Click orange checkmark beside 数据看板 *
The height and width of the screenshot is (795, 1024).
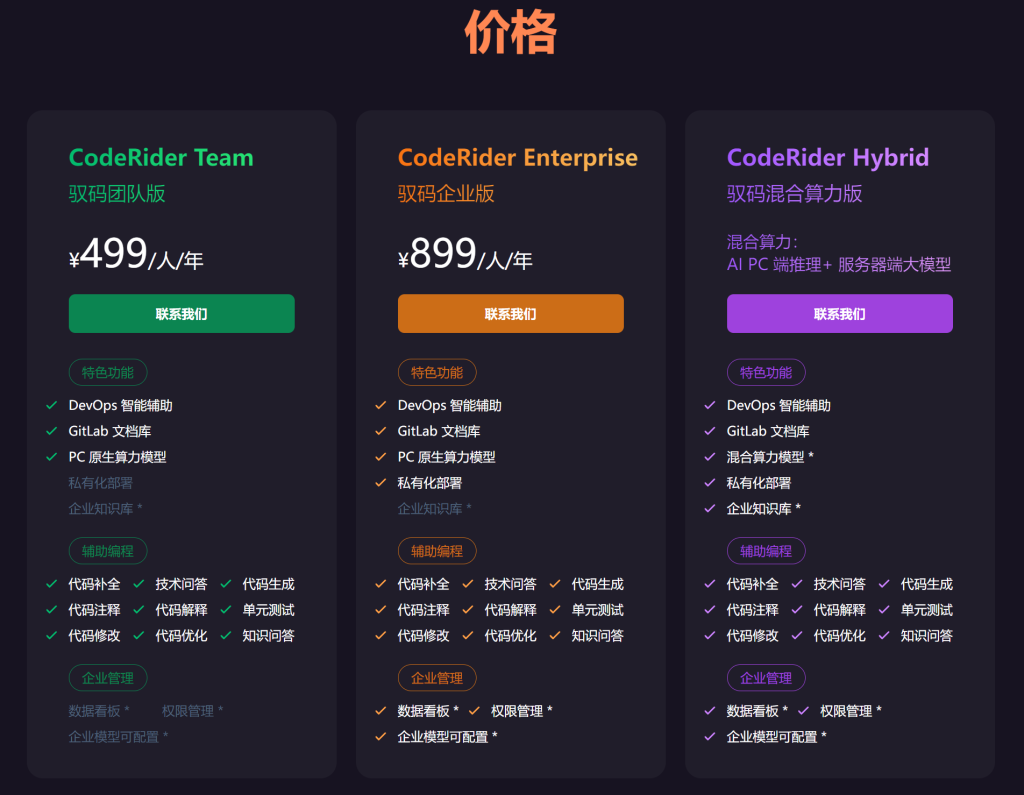381,711
